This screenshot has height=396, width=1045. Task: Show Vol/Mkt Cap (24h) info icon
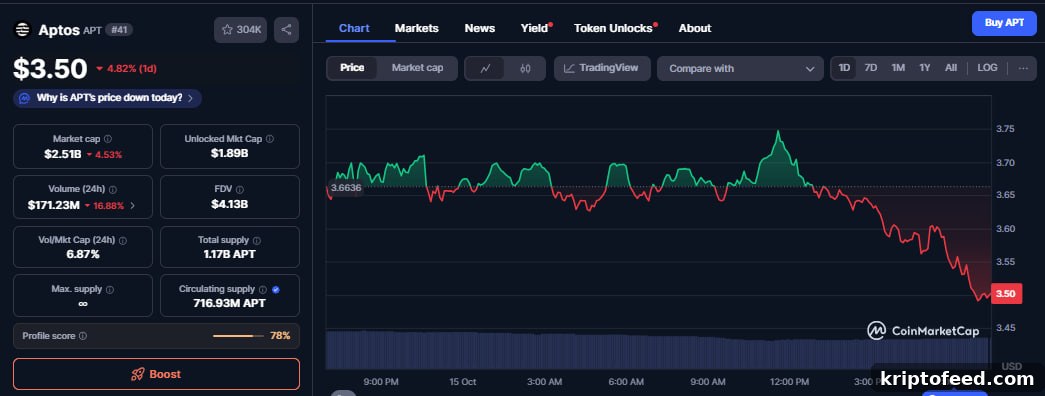(x=123, y=240)
